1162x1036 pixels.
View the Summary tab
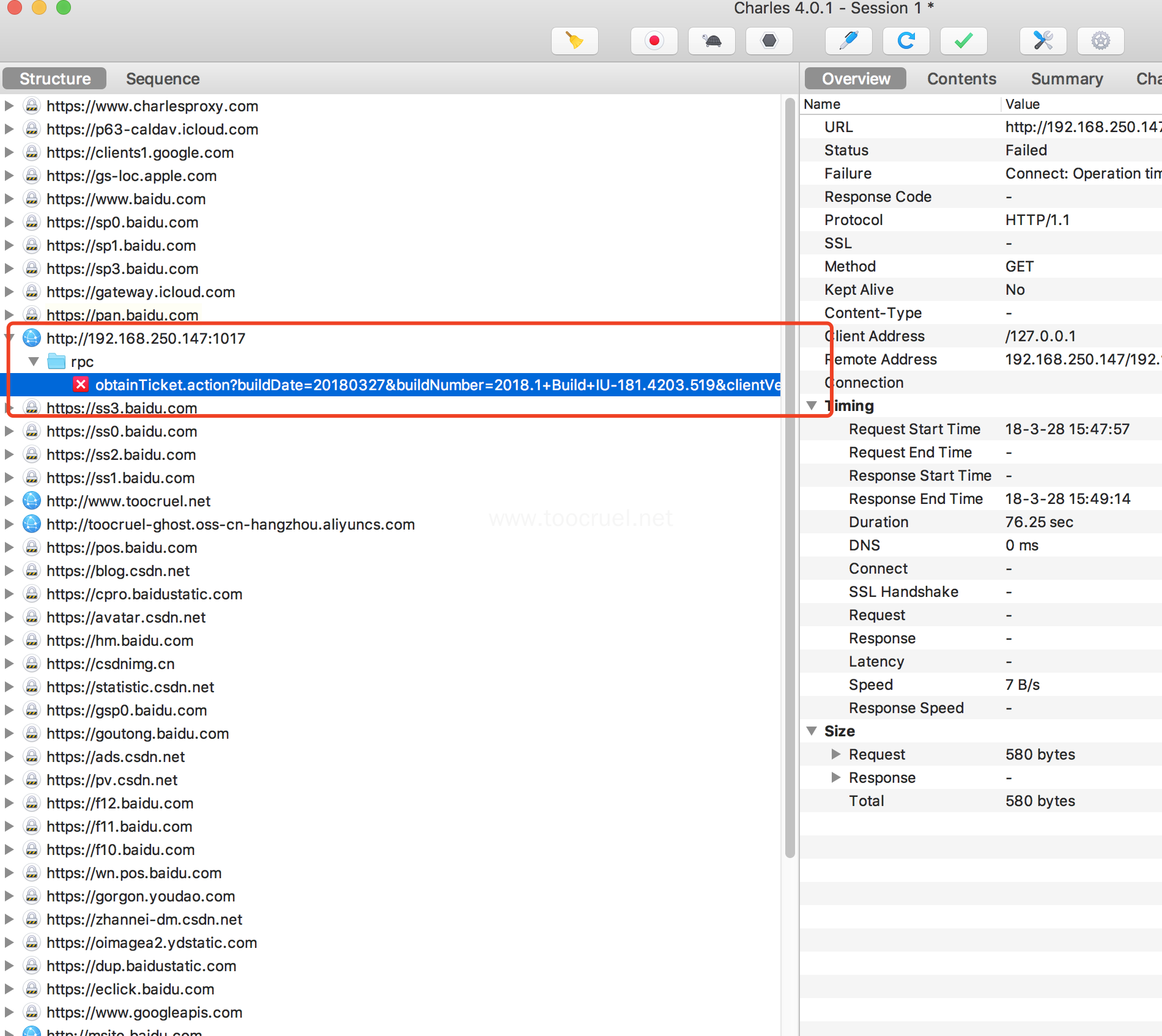1067,78
